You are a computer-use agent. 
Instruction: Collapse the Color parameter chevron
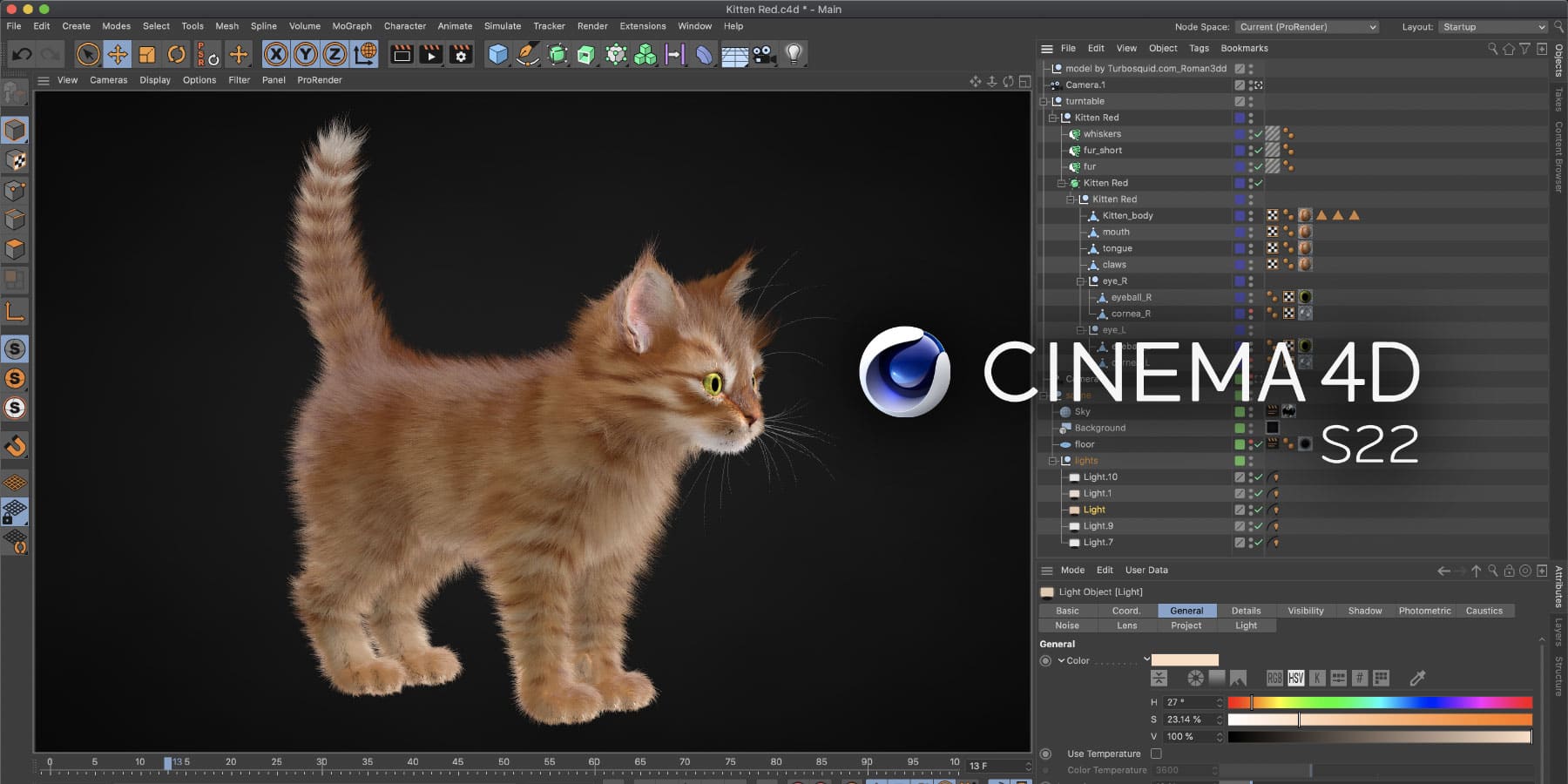[1061, 660]
